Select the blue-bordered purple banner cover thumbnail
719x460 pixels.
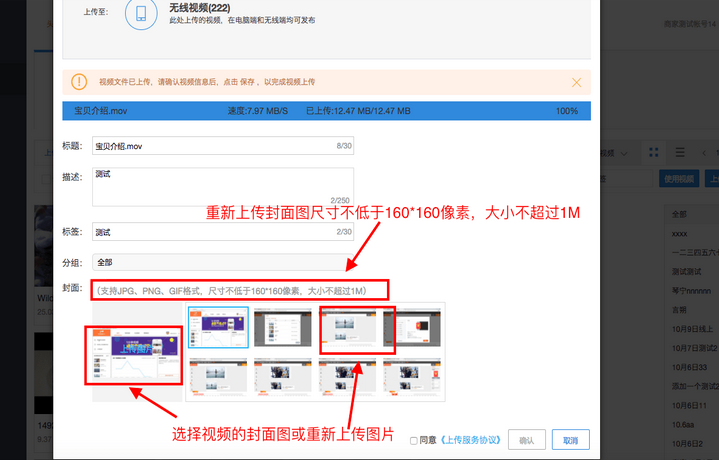click(218, 327)
